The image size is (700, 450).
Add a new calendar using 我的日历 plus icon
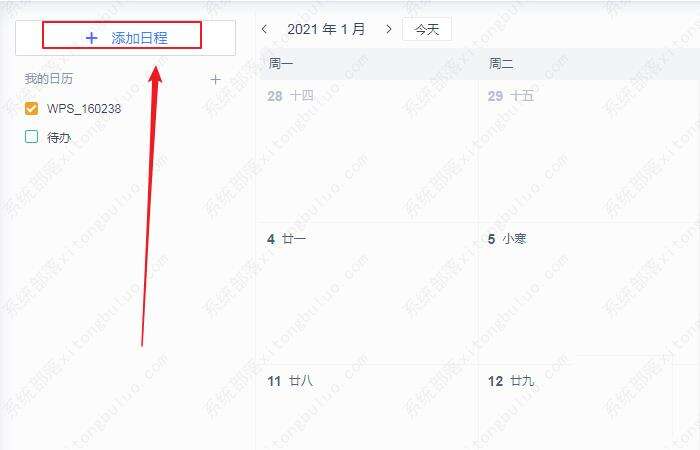coord(215,79)
